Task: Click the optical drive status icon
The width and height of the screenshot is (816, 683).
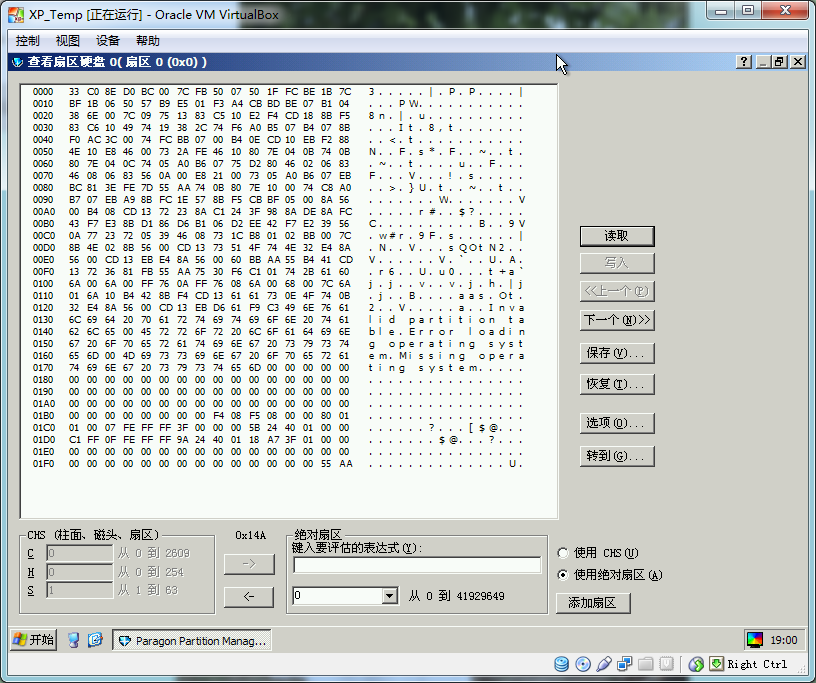Action: [x=583, y=664]
